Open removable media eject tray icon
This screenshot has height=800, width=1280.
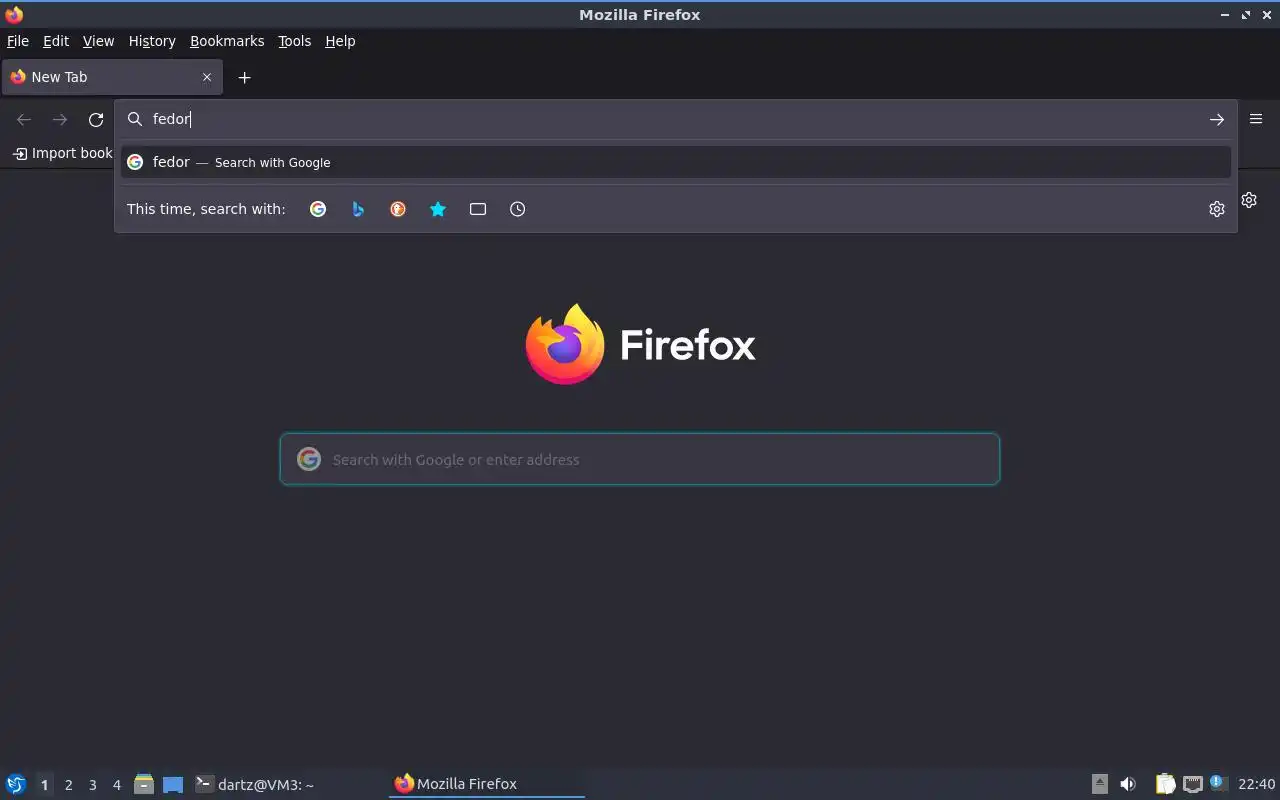pos(1099,784)
